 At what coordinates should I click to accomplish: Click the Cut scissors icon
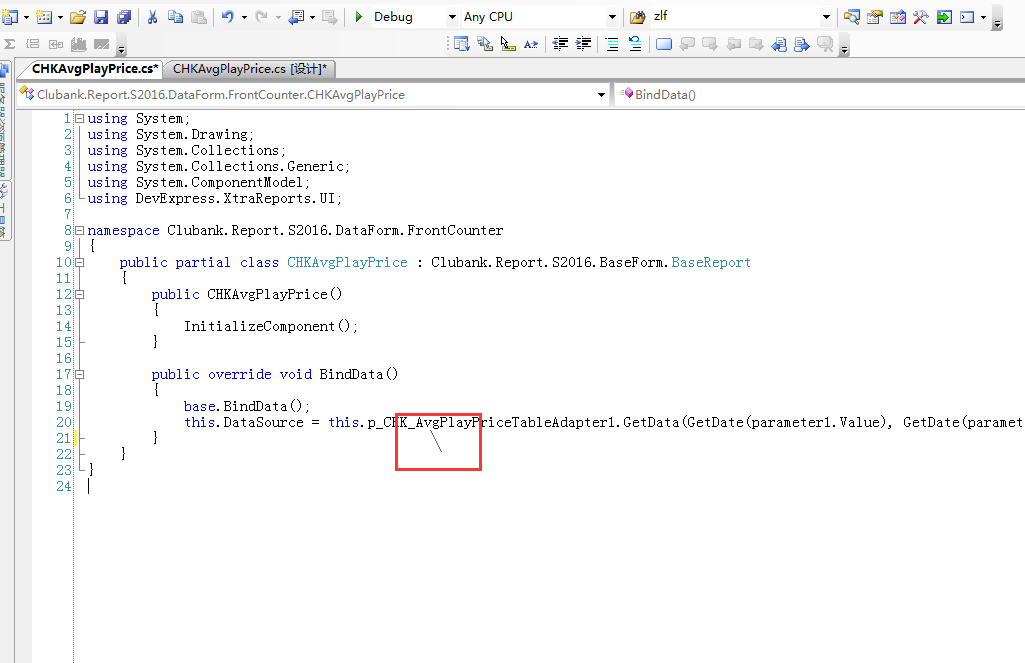[x=152, y=17]
